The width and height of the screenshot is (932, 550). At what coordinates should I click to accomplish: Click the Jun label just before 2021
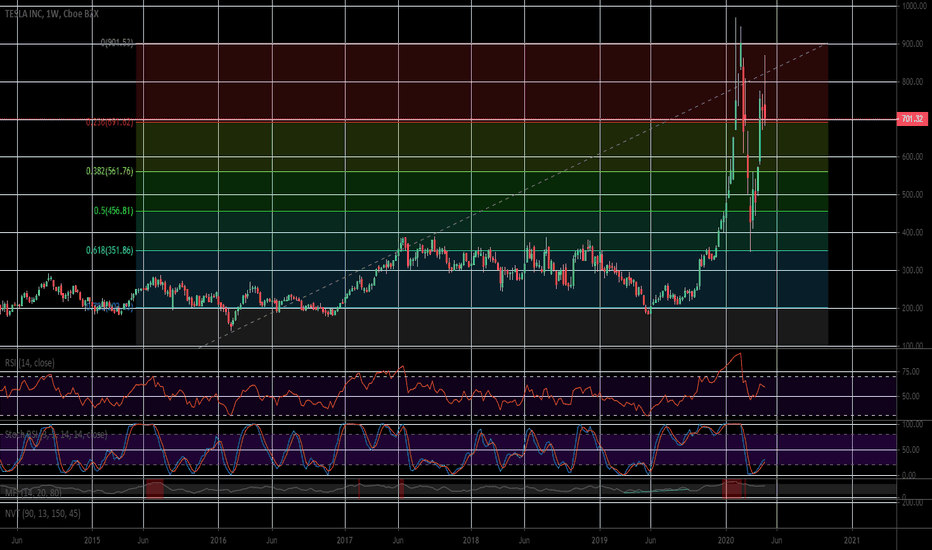tap(776, 540)
